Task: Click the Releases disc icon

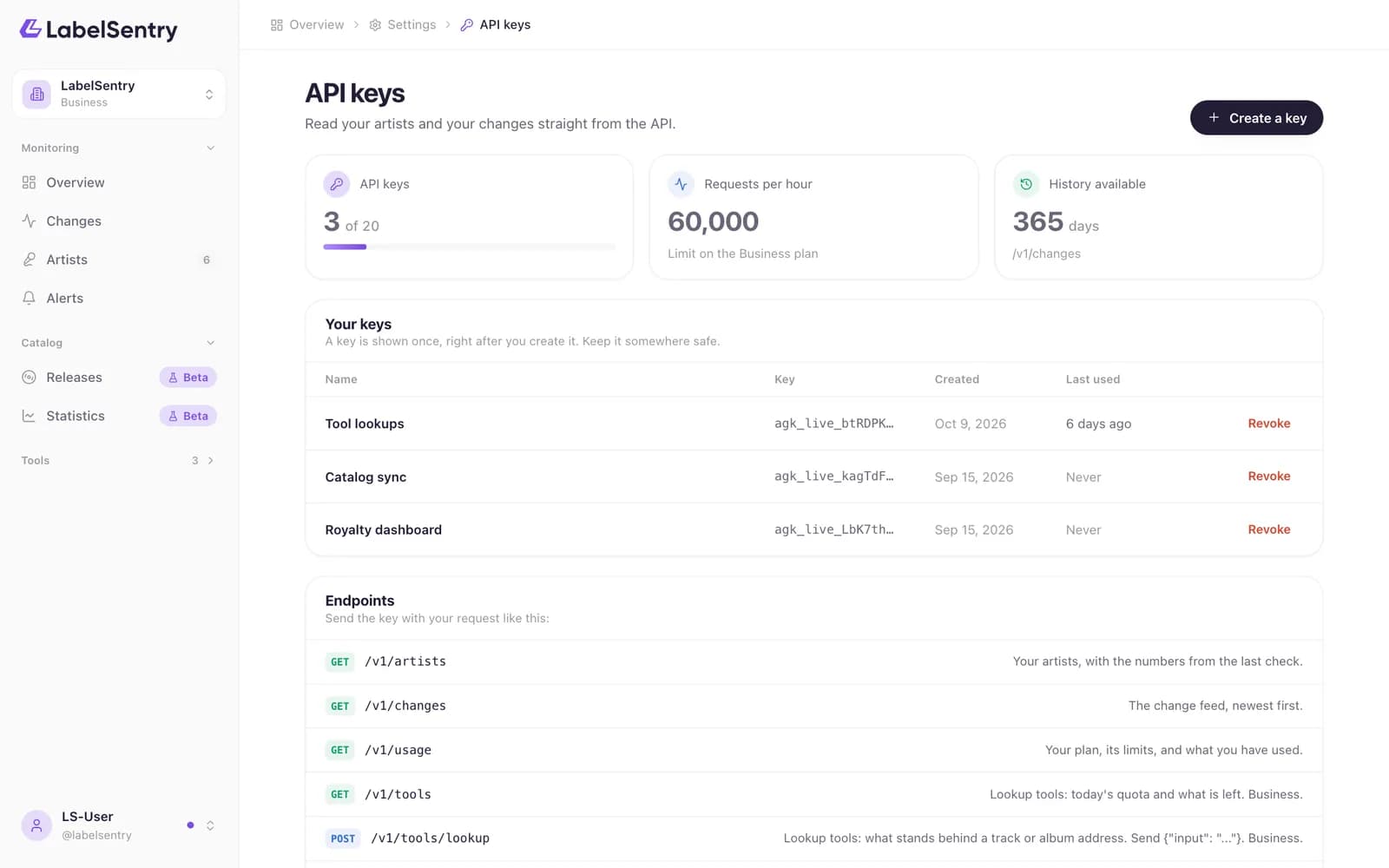Action: pos(29,377)
